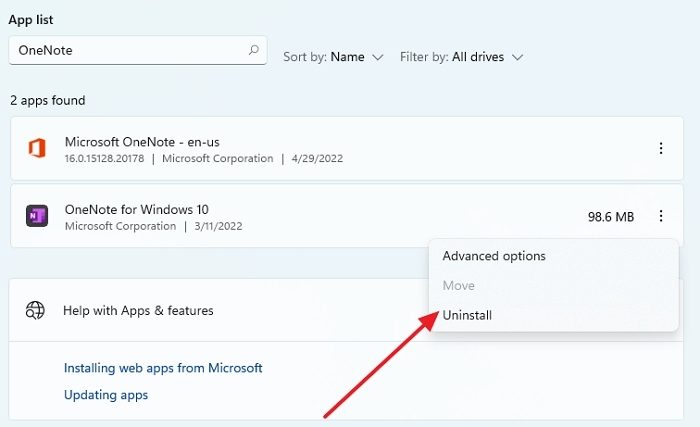Click the greyed-out Move menu entry
The image size is (700, 427).
pyautogui.click(x=458, y=286)
